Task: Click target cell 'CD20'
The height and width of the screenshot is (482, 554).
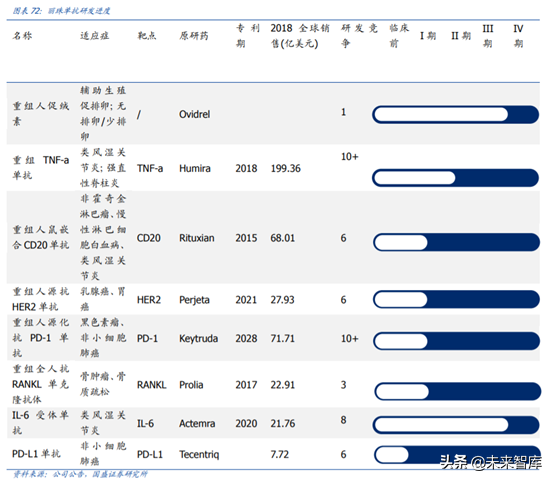Action: [148, 238]
